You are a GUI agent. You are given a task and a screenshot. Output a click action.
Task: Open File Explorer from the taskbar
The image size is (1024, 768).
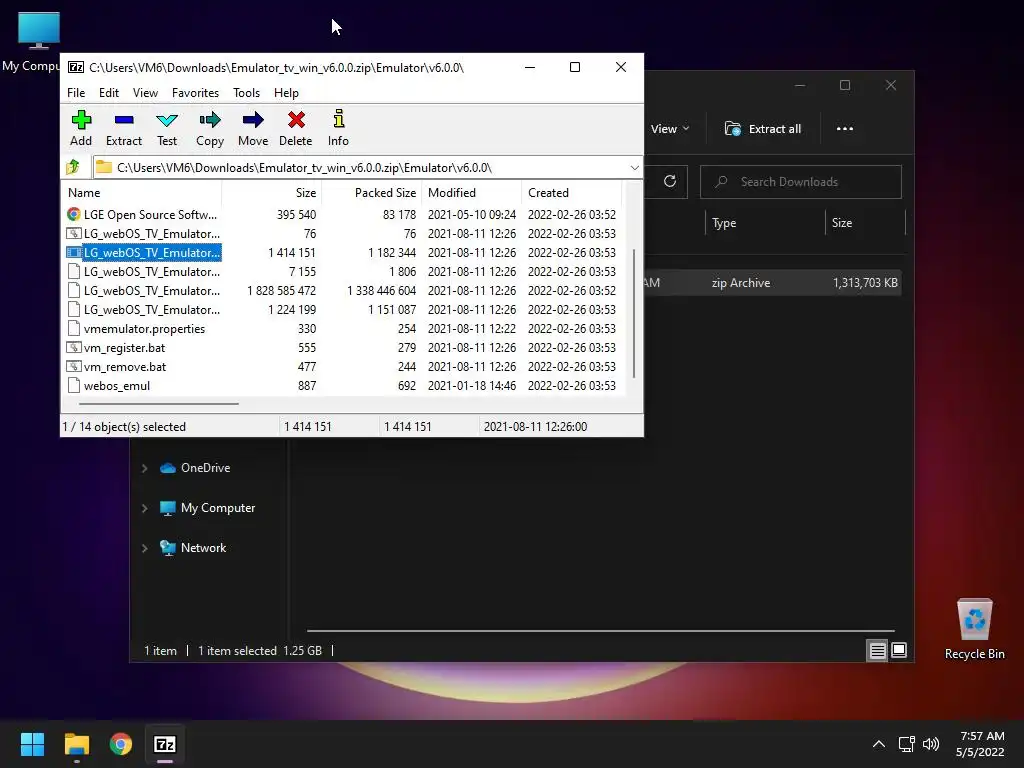point(76,744)
